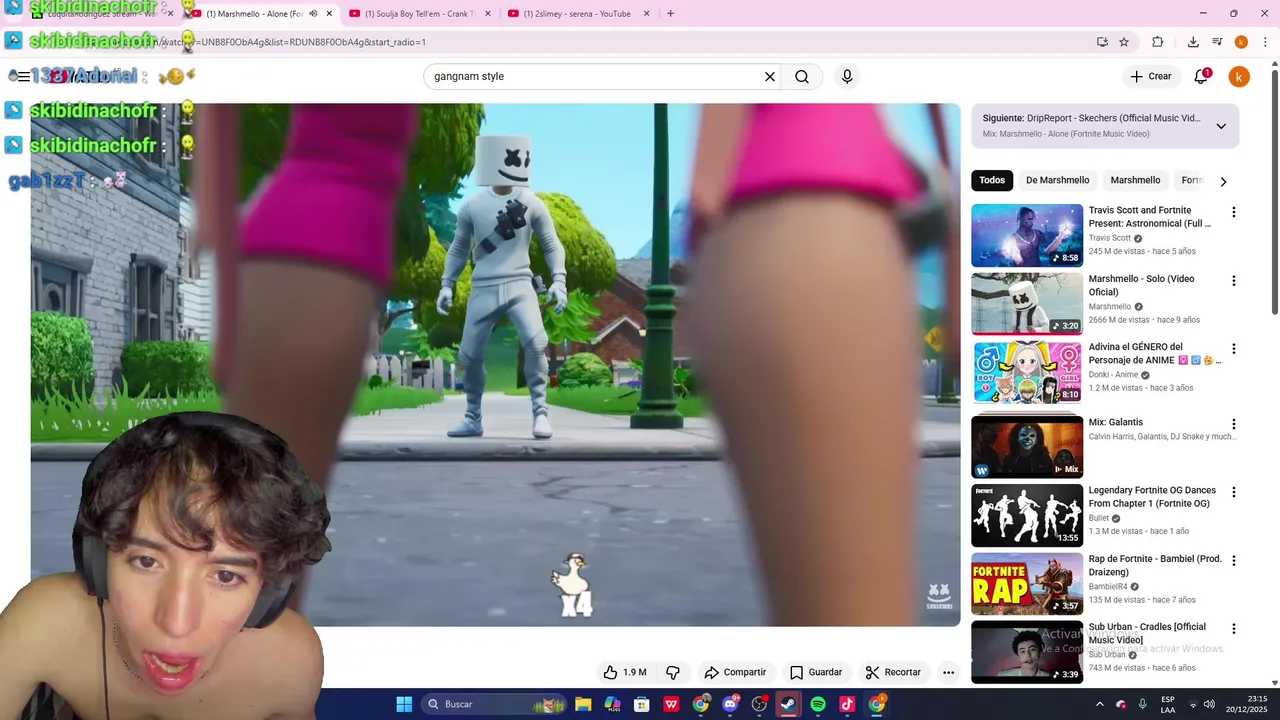
Task: Open options menu for Legendary Fortnite OG Dances
Action: coord(1233,492)
